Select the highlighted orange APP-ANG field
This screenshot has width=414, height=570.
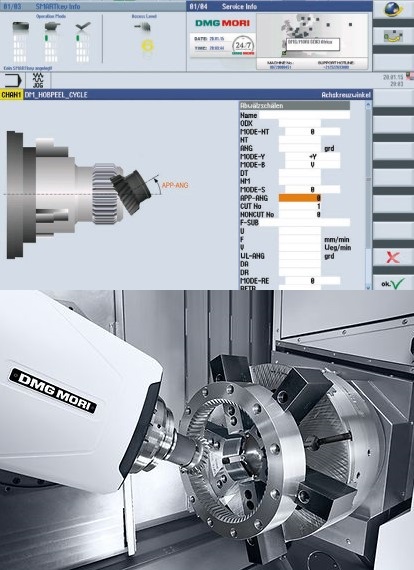click(x=300, y=198)
